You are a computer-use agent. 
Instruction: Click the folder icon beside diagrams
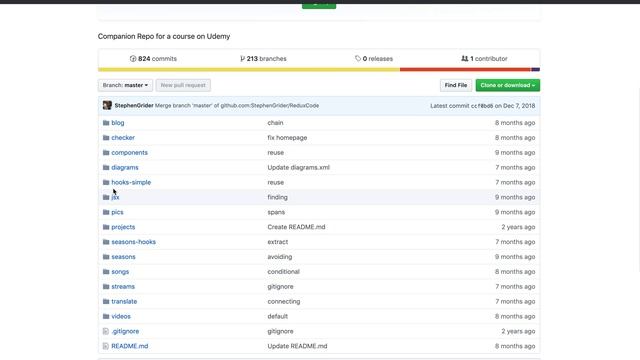[x=106, y=167]
